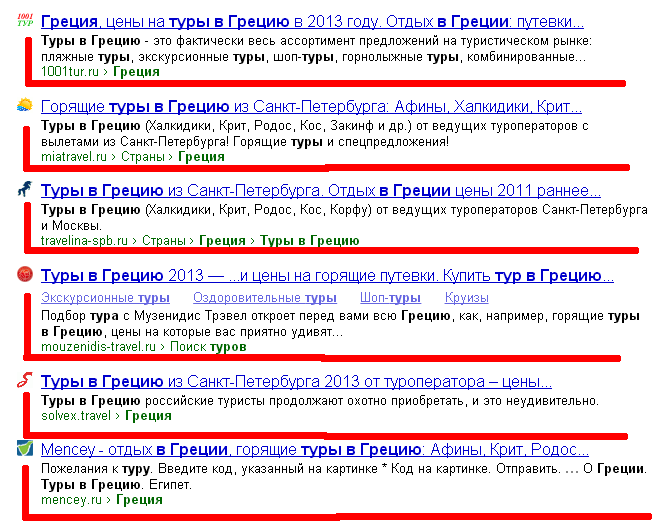The width and height of the screenshot is (670, 522).
Task: Click the green URL travelina-spb.ru
Action: [84, 240]
